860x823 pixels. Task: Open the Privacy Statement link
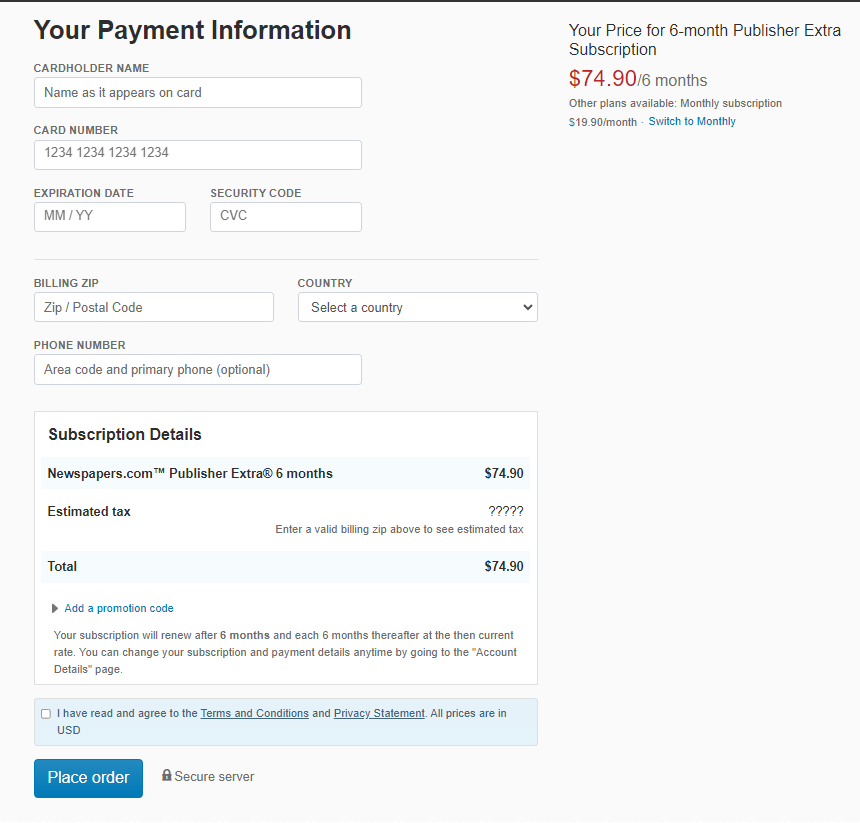click(379, 713)
